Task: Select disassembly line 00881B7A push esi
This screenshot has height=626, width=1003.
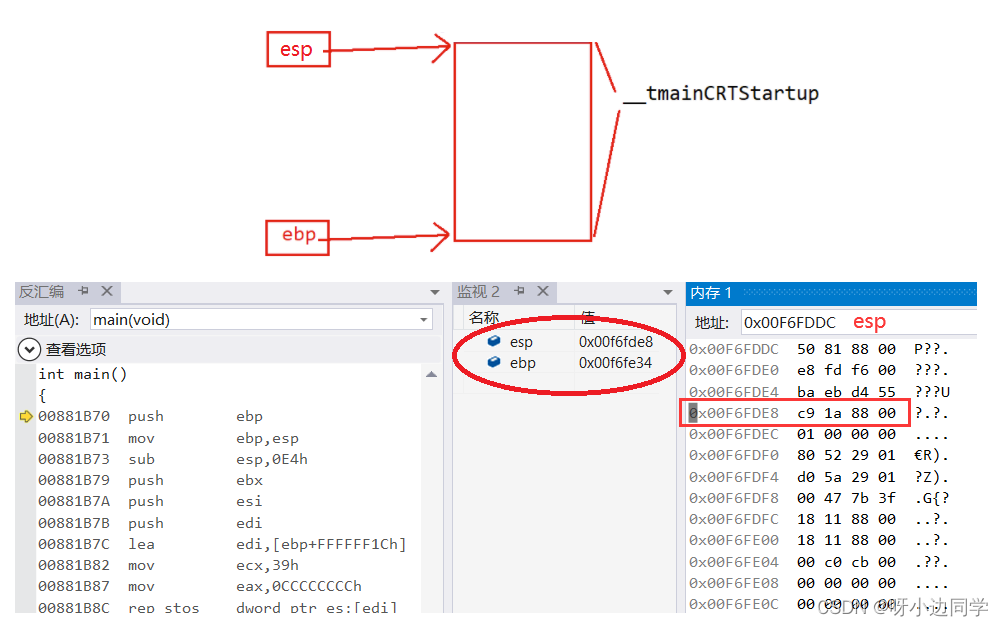Action: tap(150, 502)
